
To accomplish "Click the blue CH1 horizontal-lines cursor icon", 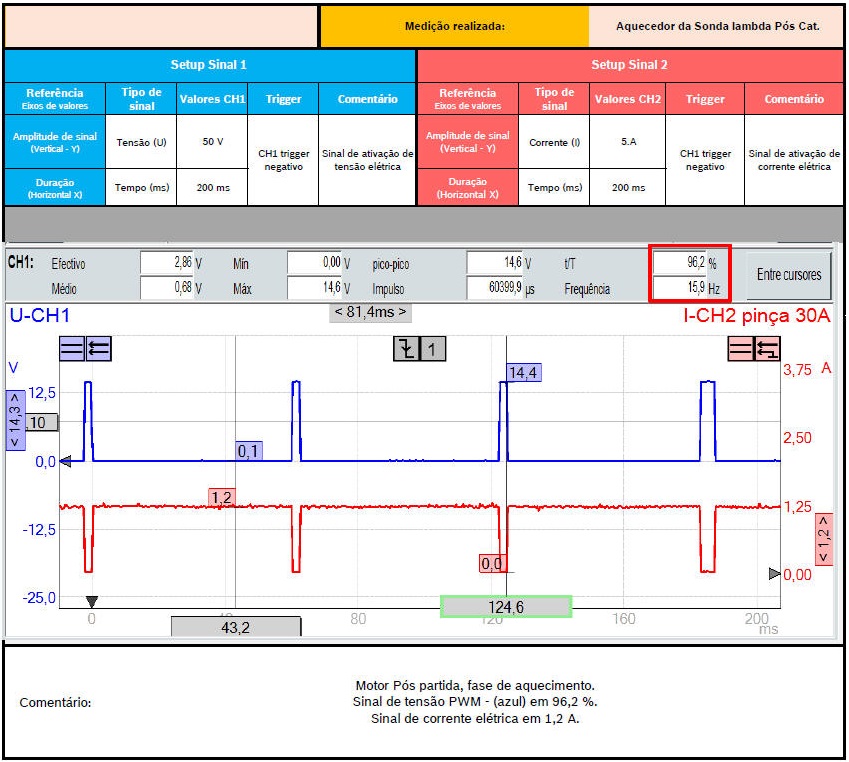I will (x=72, y=348).
